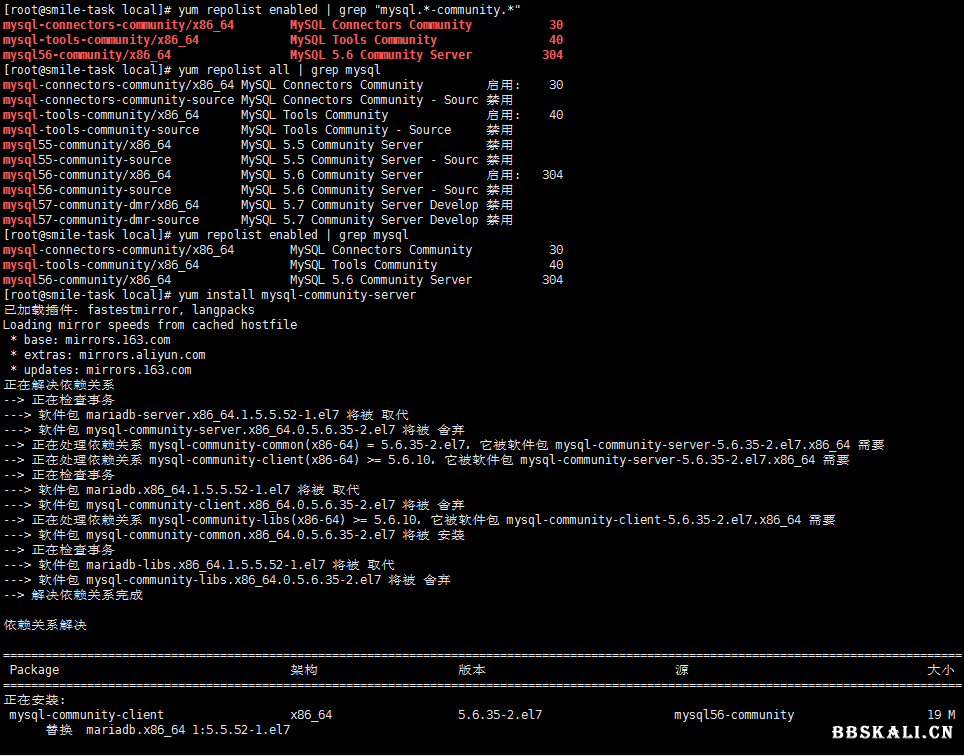Click the 19 M size value
This screenshot has width=964, height=756.
point(941,715)
